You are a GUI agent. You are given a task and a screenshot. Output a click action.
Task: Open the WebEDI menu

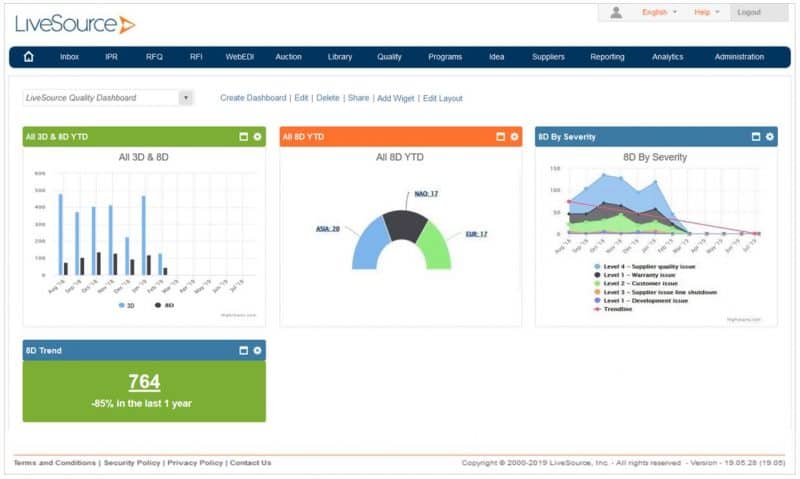coord(239,57)
